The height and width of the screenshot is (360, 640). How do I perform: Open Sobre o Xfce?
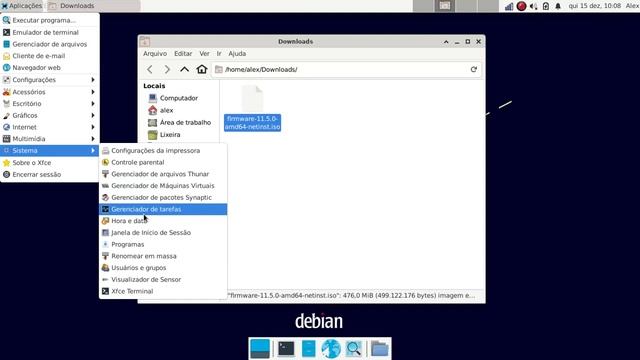pyautogui.click(x=49, y=162)
